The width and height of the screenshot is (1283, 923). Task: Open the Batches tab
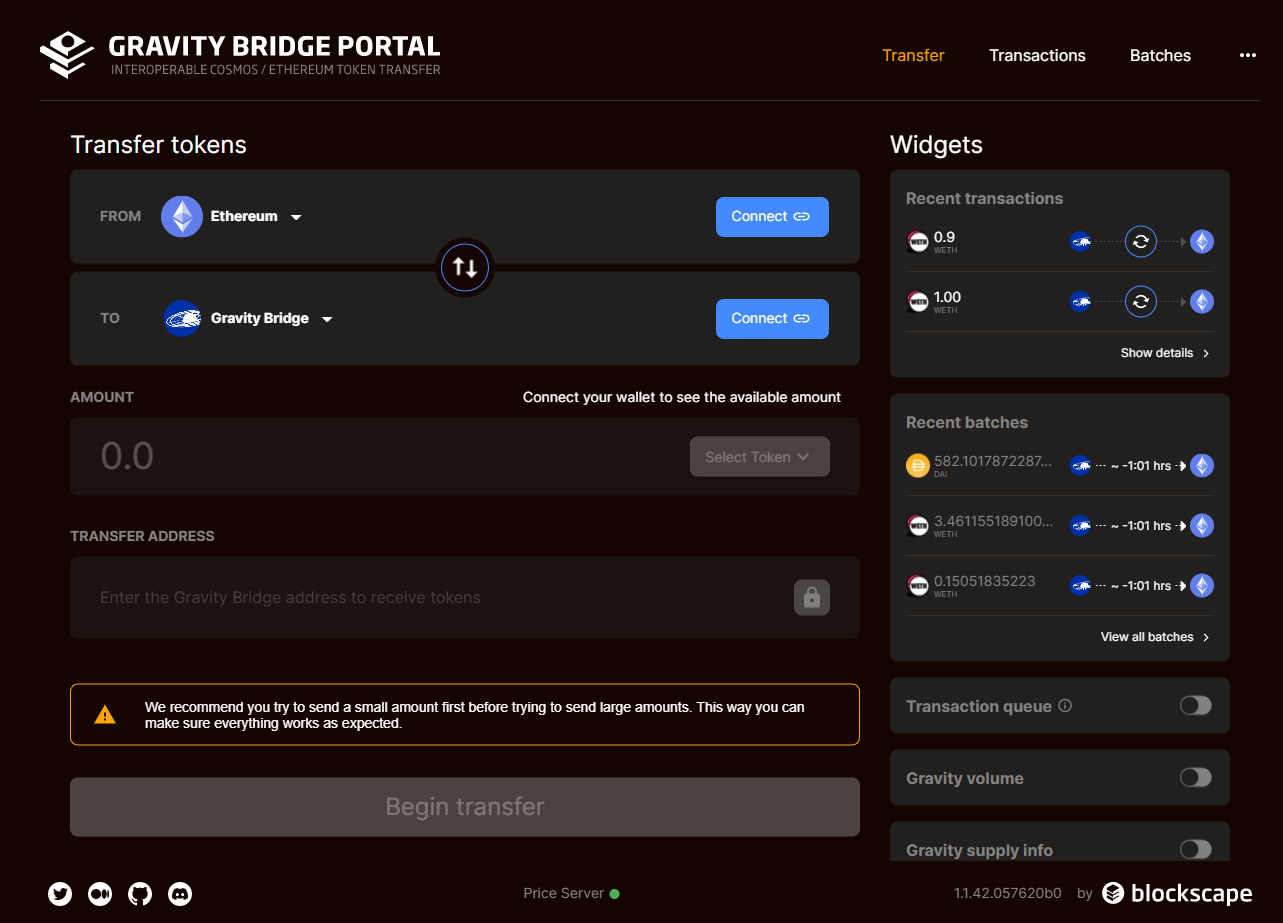coord(1160,55)
